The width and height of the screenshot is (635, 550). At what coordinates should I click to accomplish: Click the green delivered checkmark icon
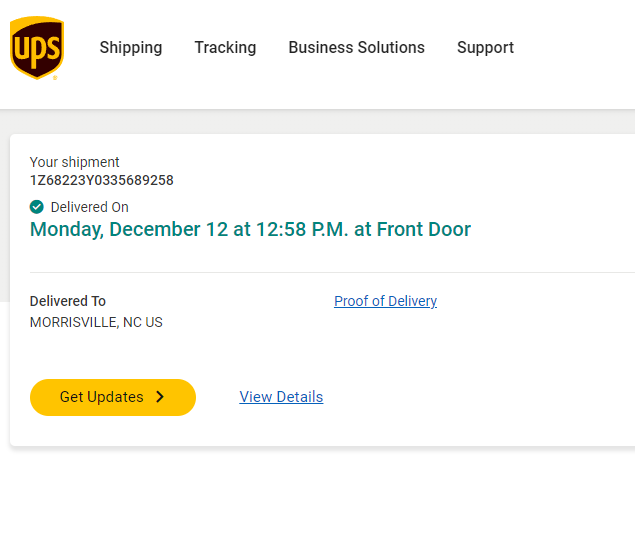[x=37, y=207]
